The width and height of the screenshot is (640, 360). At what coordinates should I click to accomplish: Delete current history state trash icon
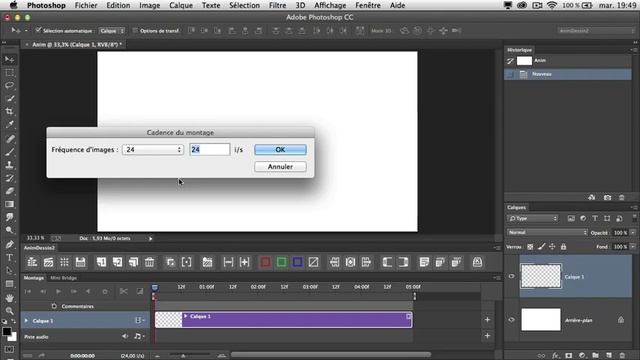click(622, 198)
